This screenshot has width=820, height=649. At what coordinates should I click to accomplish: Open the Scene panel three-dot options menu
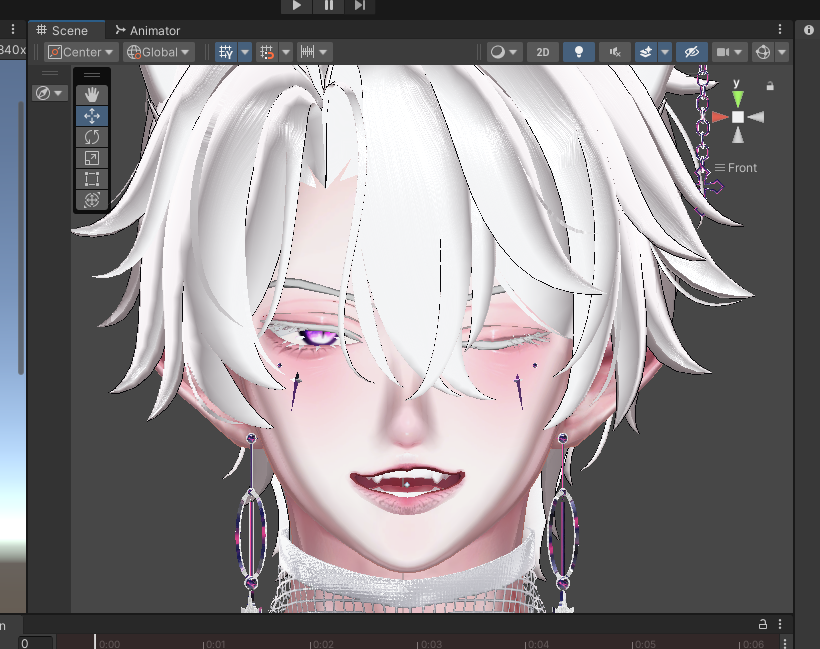click(x=780, y=30)
